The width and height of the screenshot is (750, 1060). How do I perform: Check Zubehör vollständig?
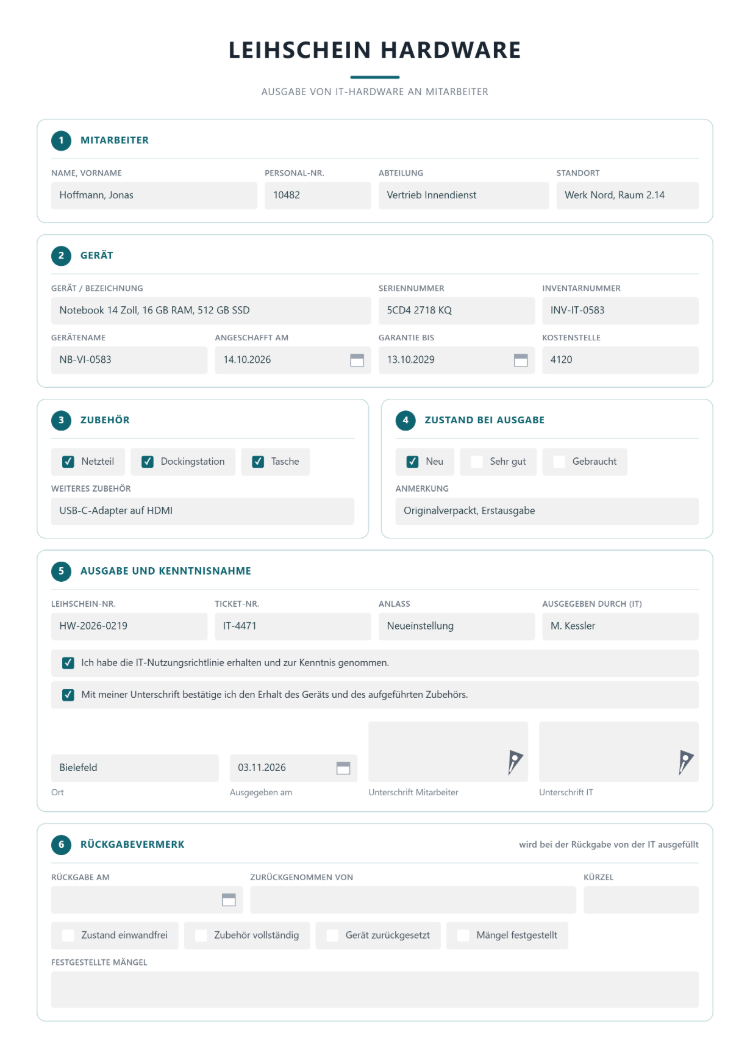[201, 936]
